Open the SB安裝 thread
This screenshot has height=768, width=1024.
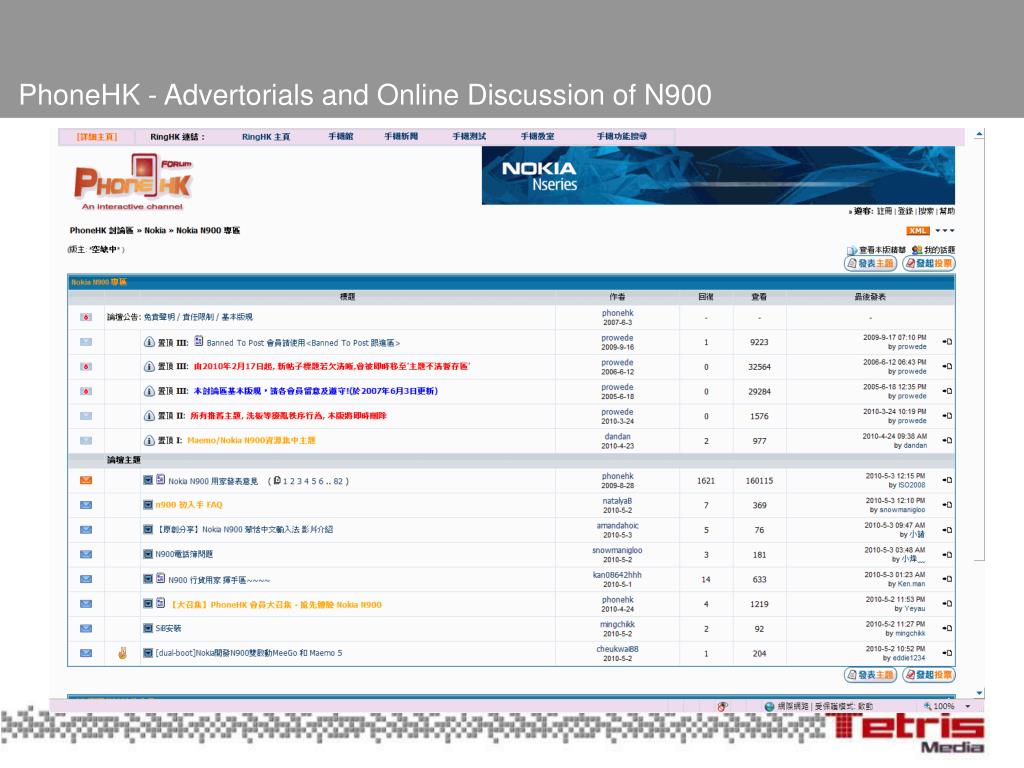pos(168,628)
